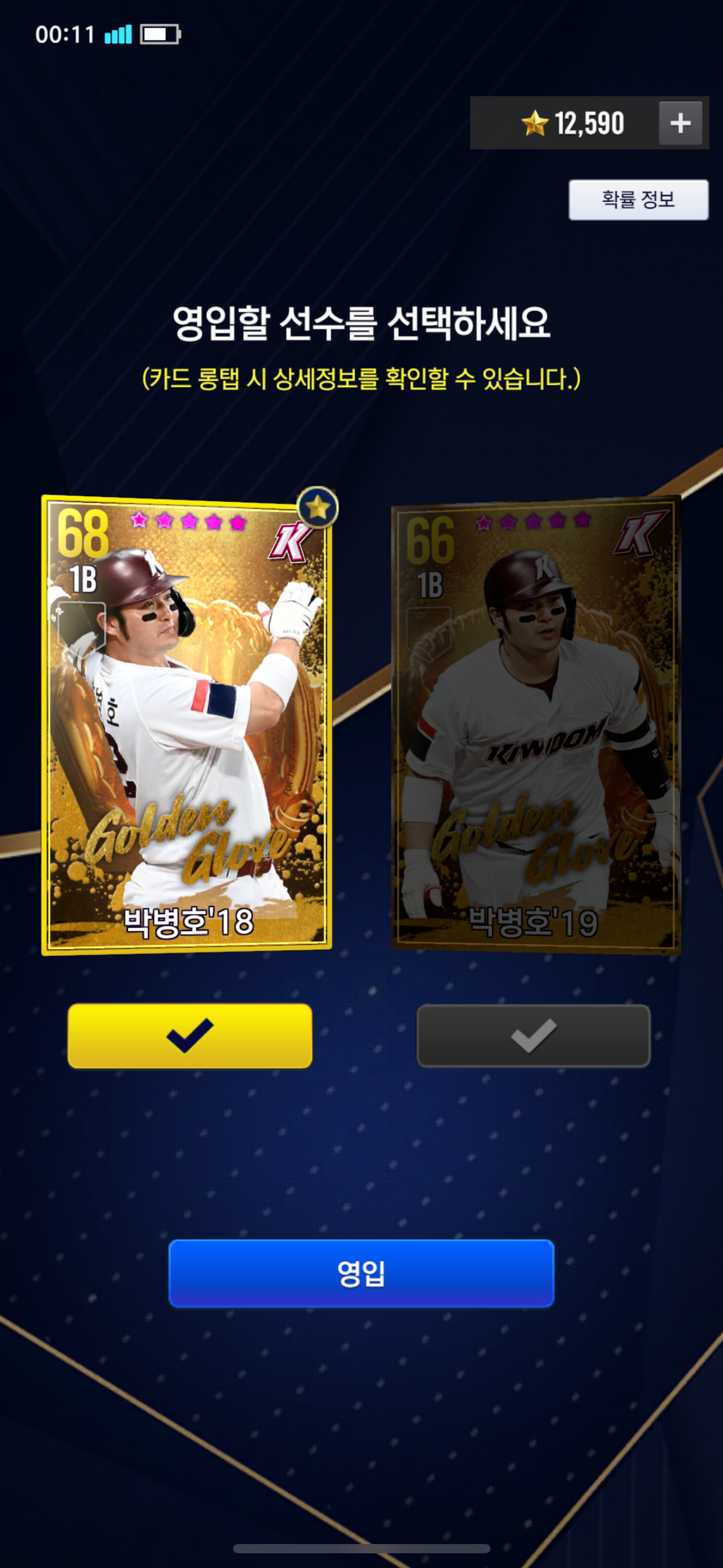The height and width of the screenshot is (1568, 723).
Task: Tap the Kiwoom logo on the 66 card
Action: click(x=640, y=533)
